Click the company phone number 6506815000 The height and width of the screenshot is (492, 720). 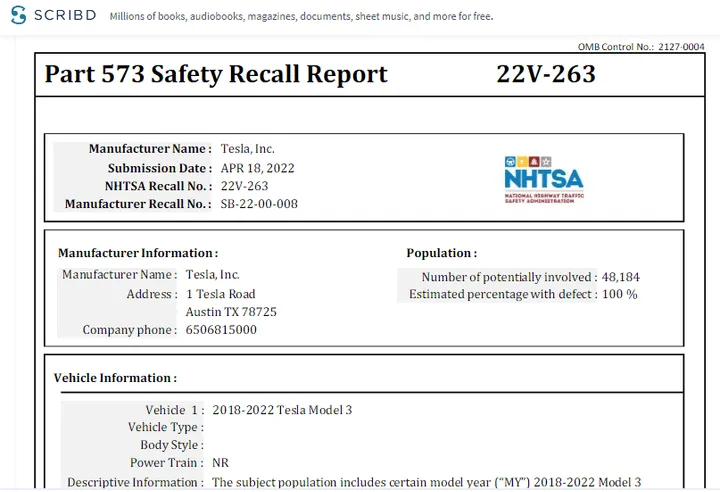pyautogui.click(x=221, y=330)
